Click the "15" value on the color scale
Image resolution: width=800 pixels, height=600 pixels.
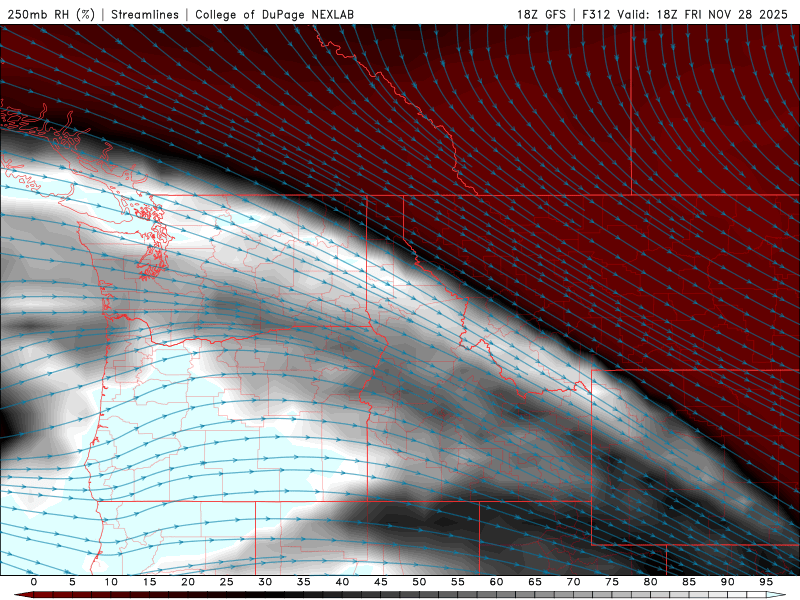(x=149, y=582)
